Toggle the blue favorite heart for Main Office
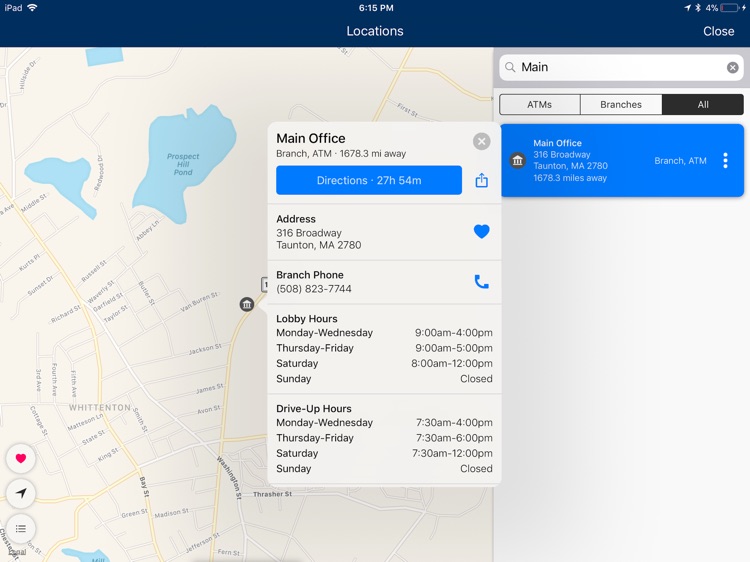 coord(482,231)
